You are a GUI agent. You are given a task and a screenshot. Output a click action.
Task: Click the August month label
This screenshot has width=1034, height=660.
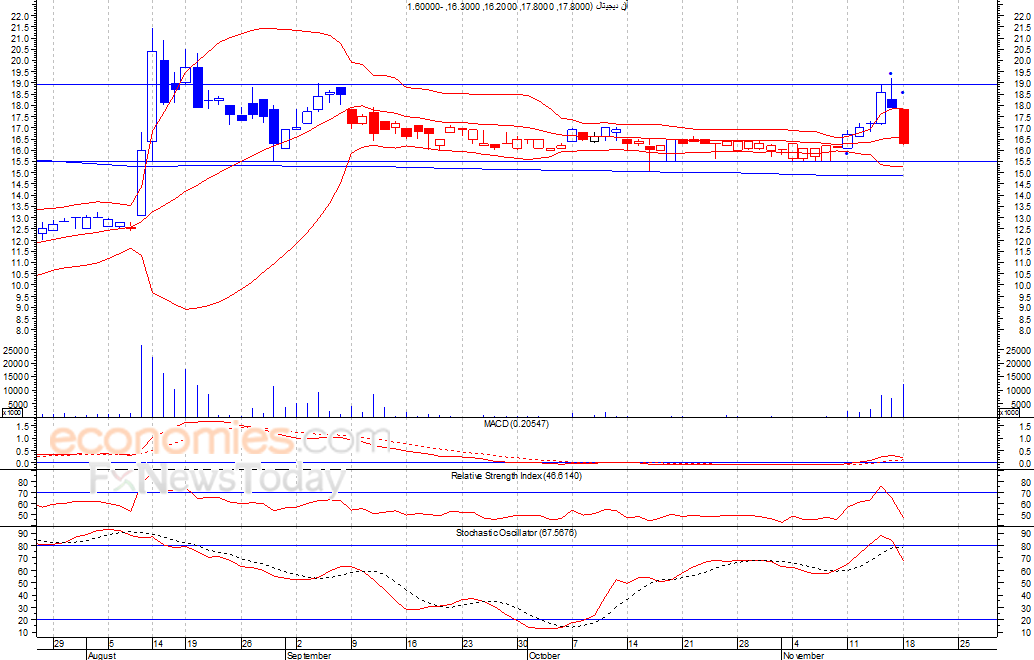(x=102, y=655)
